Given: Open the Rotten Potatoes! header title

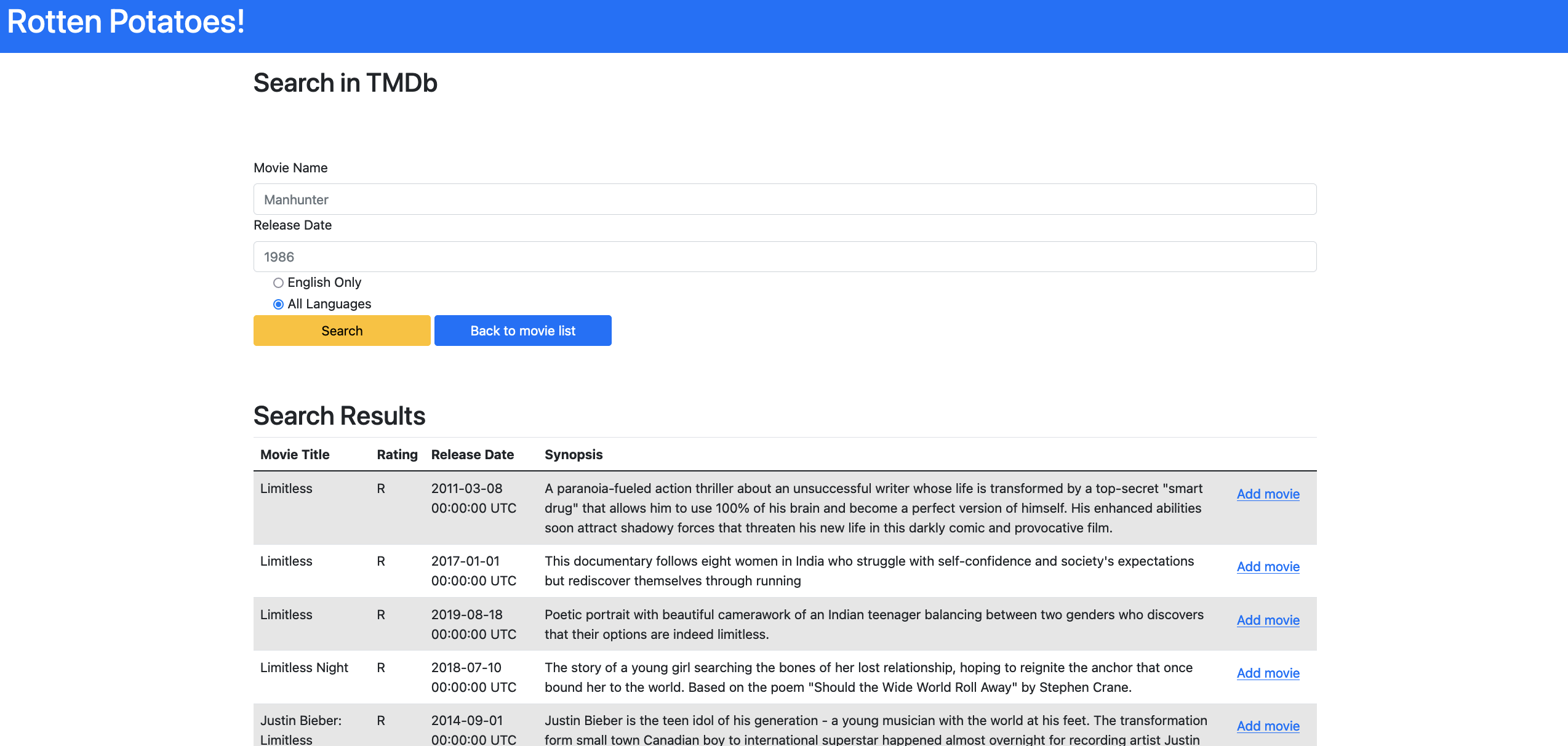Looking at the screenshot, I should pos(126,22).
